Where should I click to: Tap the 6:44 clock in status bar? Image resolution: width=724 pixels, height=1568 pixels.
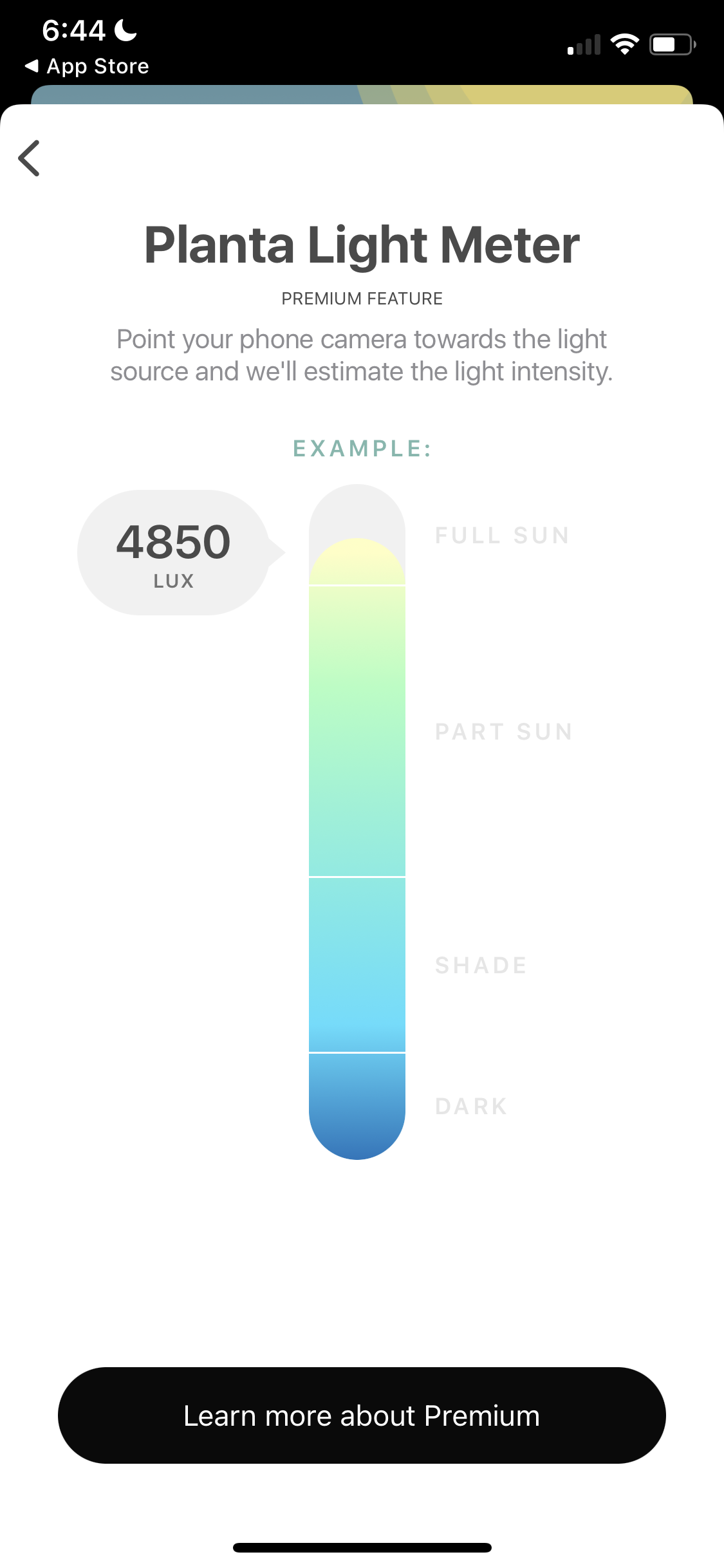coord(73,30)
